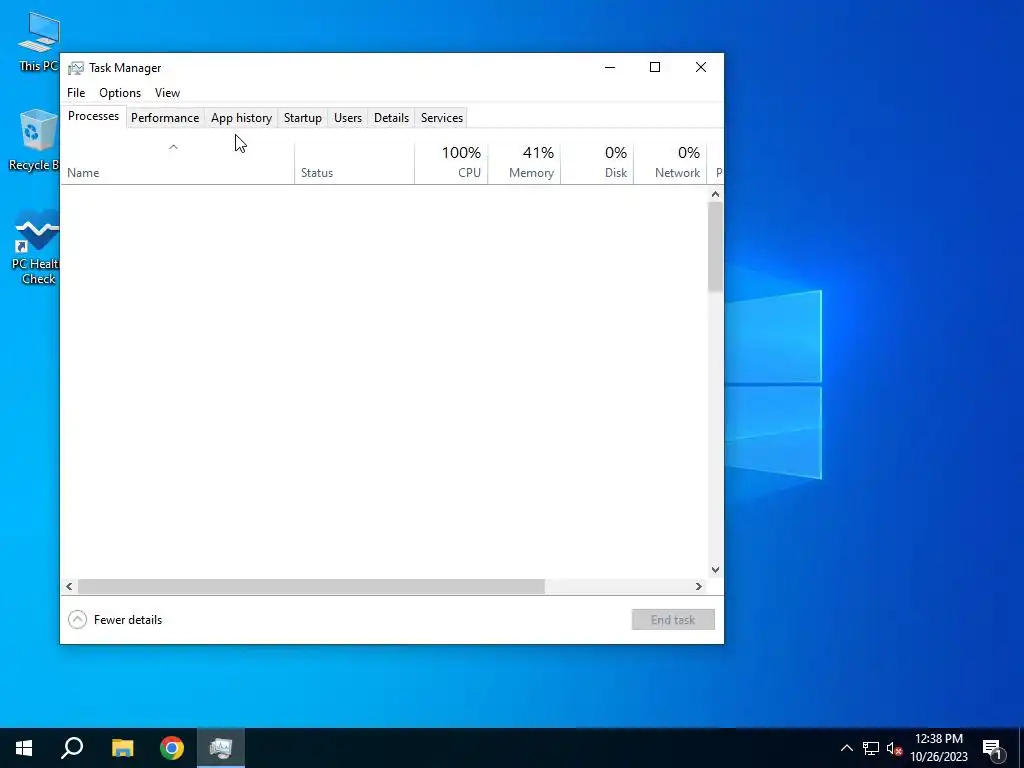The height and width of the screenshot is (768, 1024).
Task: Minimize the Task Manager window
Action: tap(610, 67)
